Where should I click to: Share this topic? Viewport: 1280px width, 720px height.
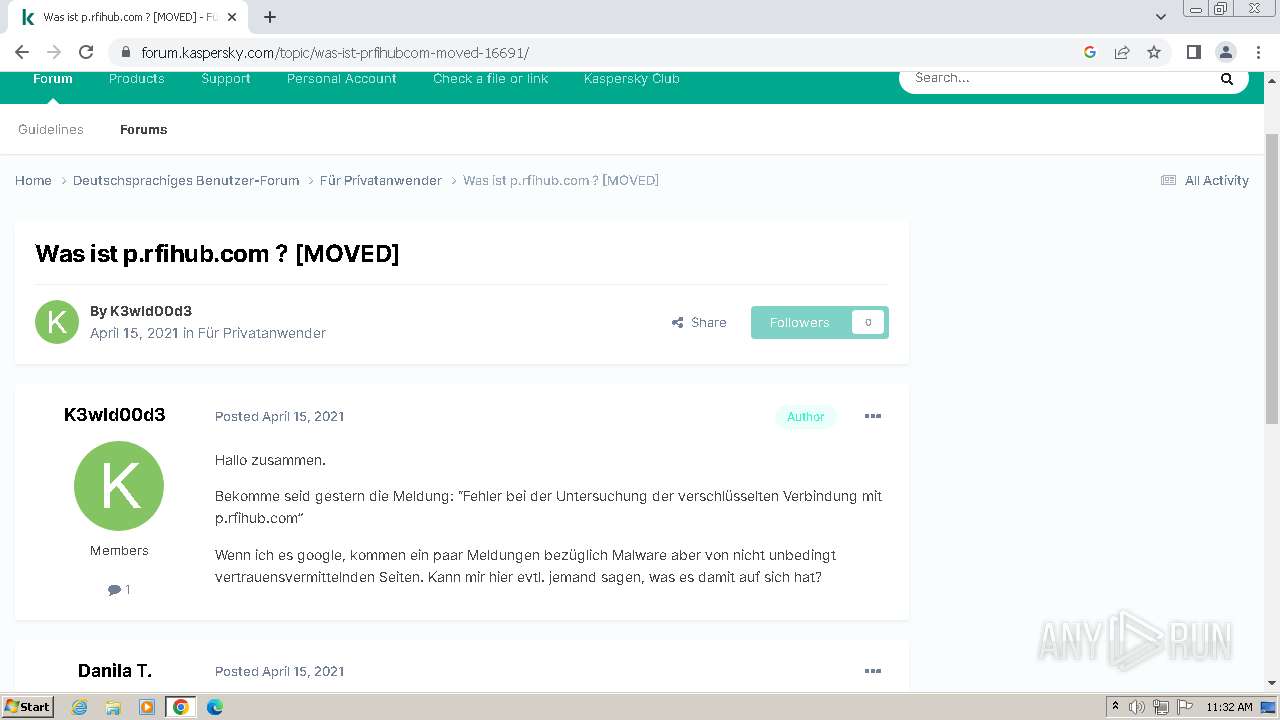click(x=699, y=322)
